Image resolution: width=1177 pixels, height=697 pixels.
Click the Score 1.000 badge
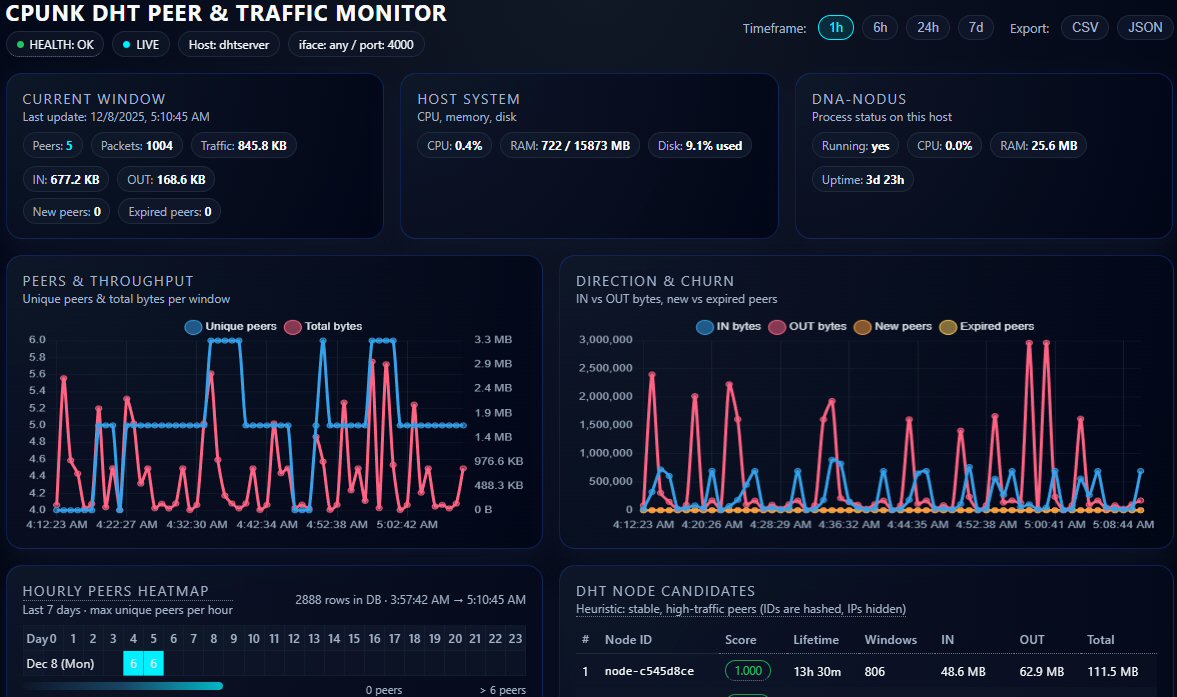point(747,672)
